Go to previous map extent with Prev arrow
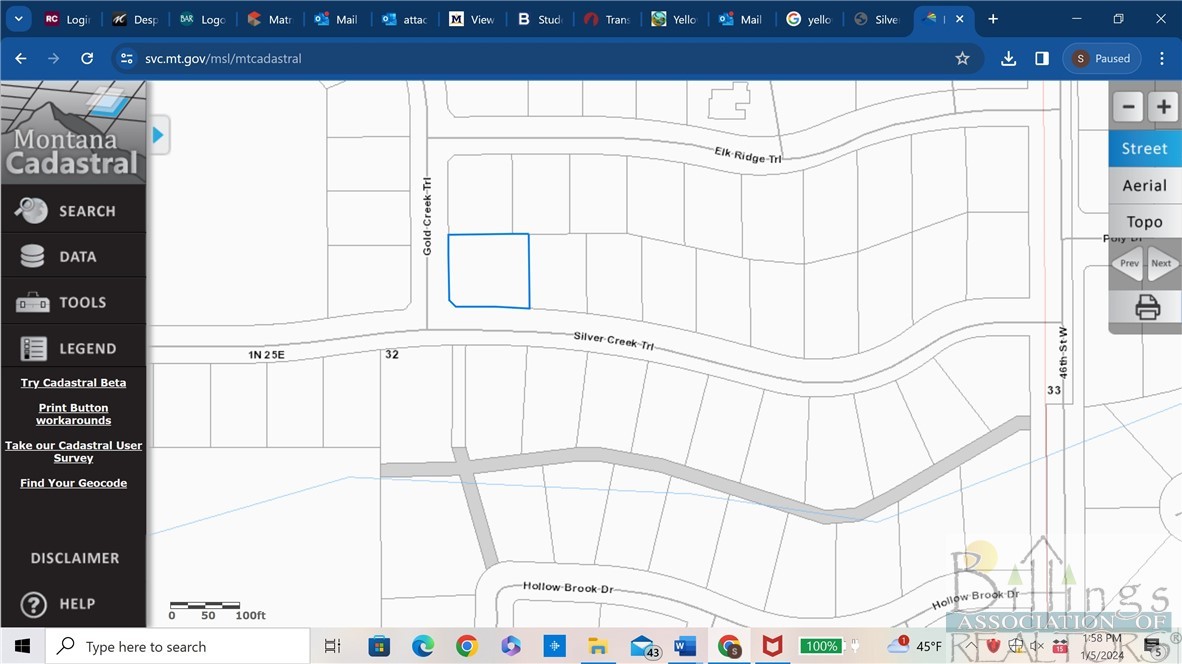 tap(1128, 263)
